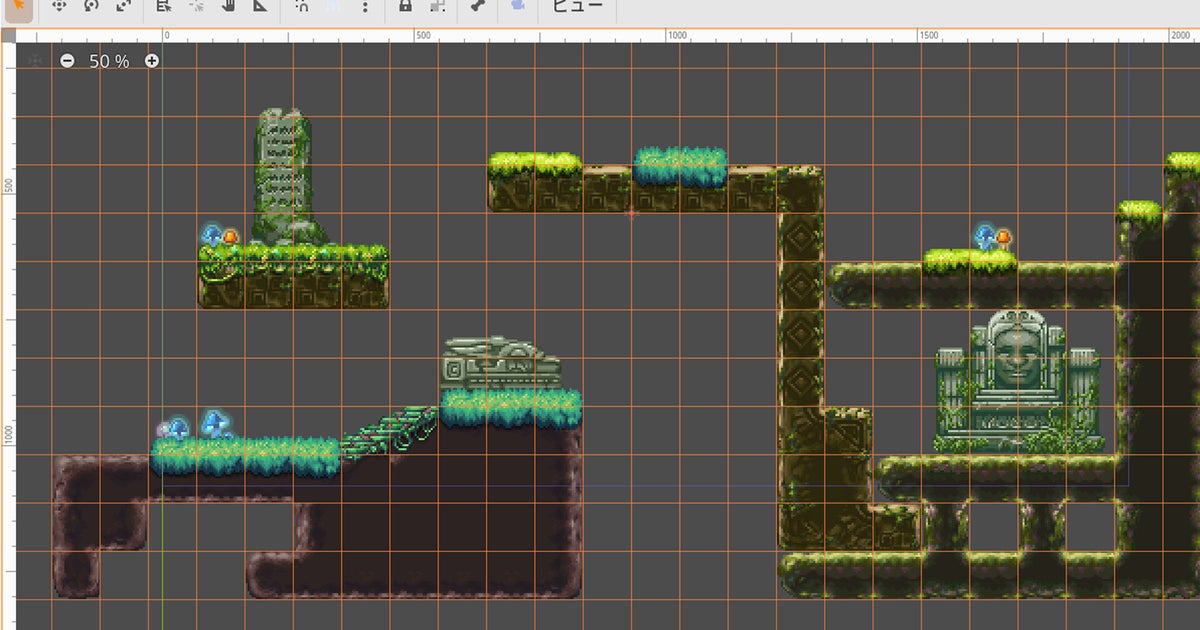This screenshot has height=630, width=1200.
Task: Activate the move tool in the toolbar
Action: point(60,6)
